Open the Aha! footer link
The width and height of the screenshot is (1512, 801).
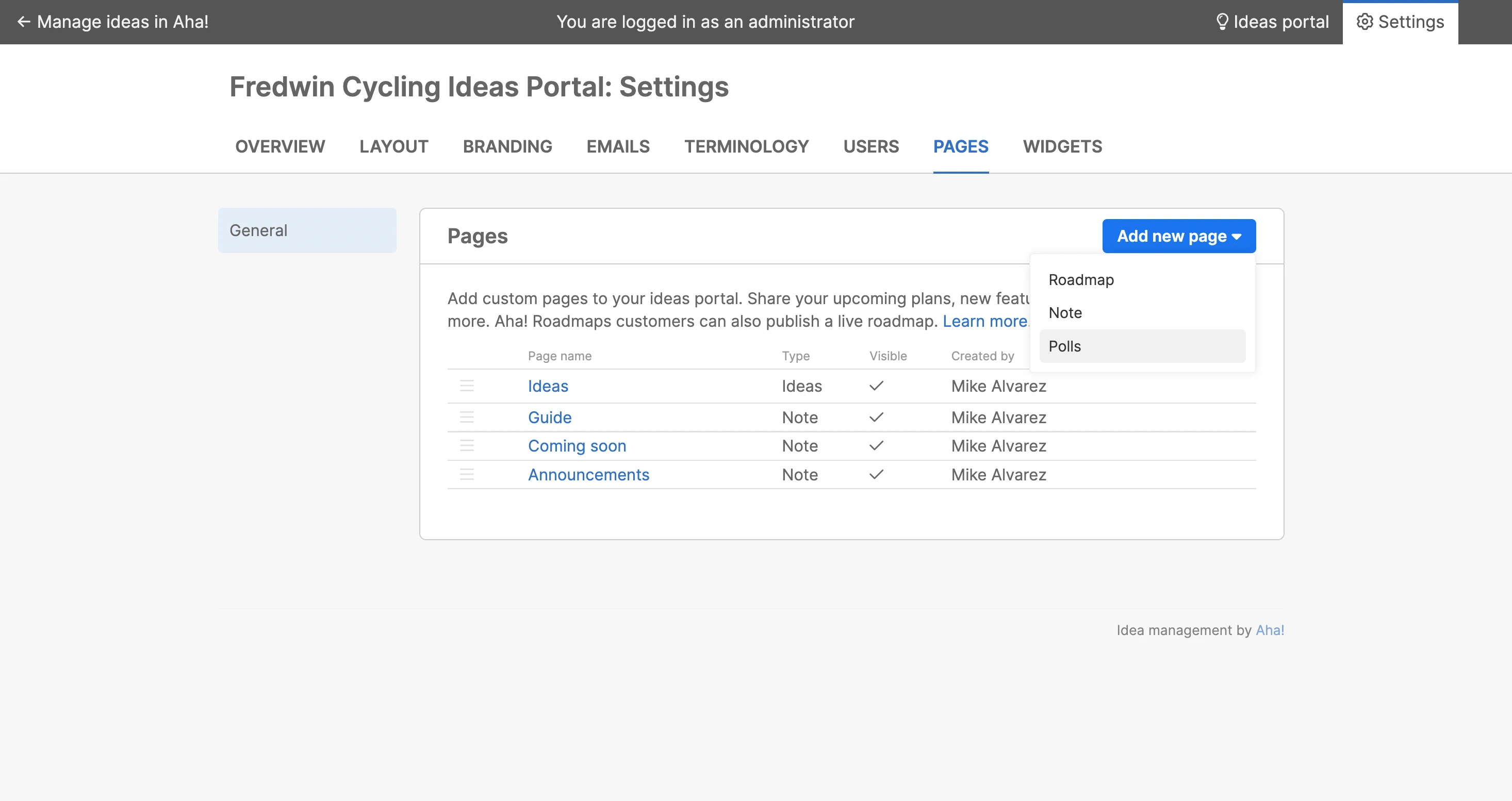(x=1270, y=630)
